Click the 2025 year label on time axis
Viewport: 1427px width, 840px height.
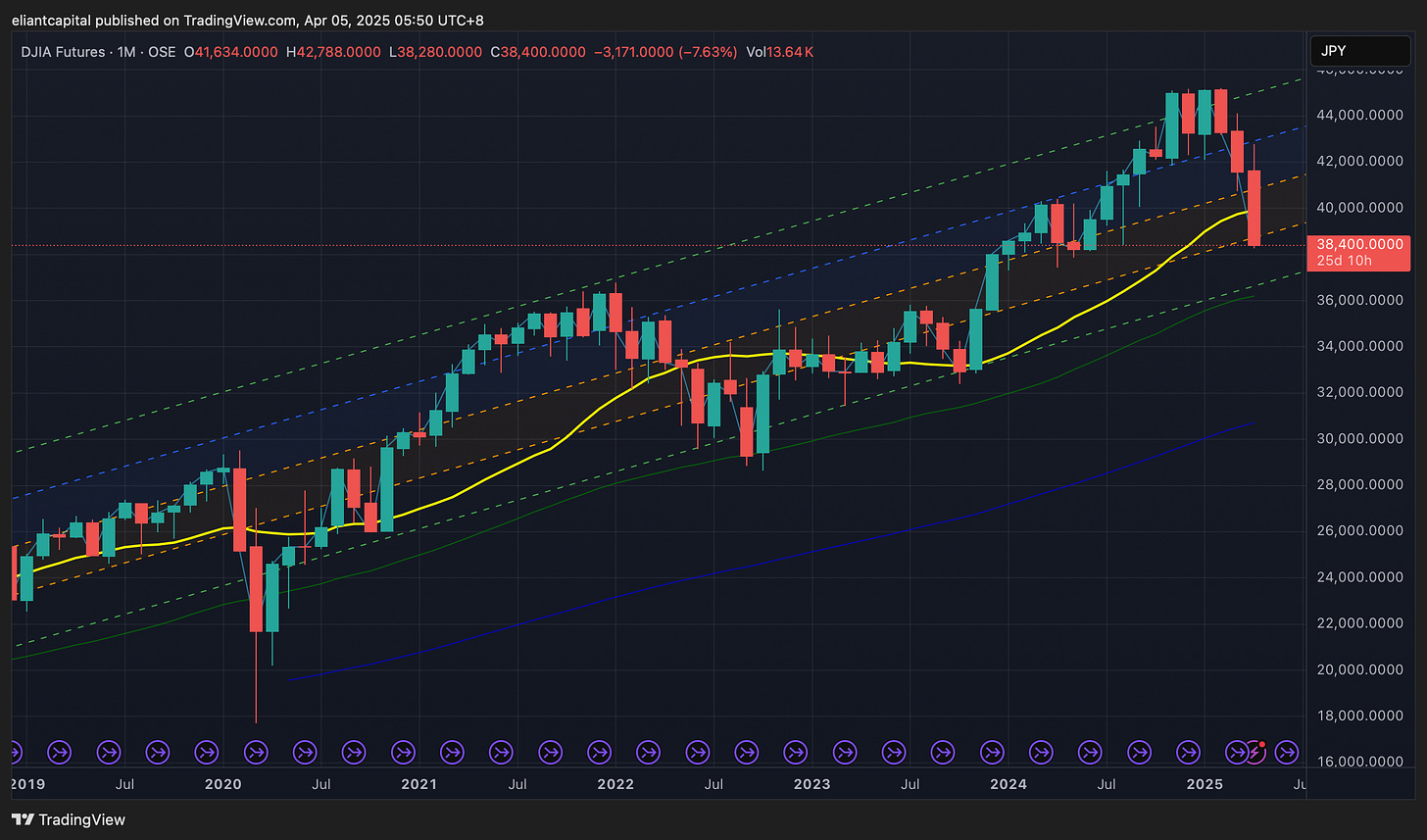pos(1204,785)
